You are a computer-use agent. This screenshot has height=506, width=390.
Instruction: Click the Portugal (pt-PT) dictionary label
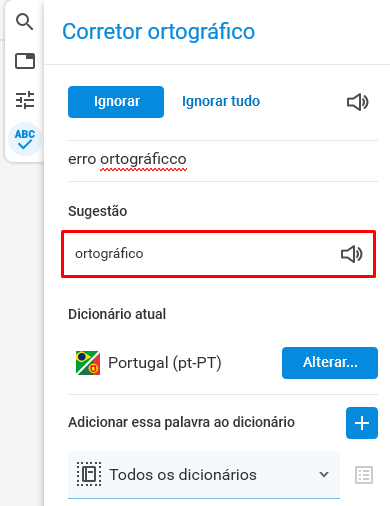[x=165, y=363]
